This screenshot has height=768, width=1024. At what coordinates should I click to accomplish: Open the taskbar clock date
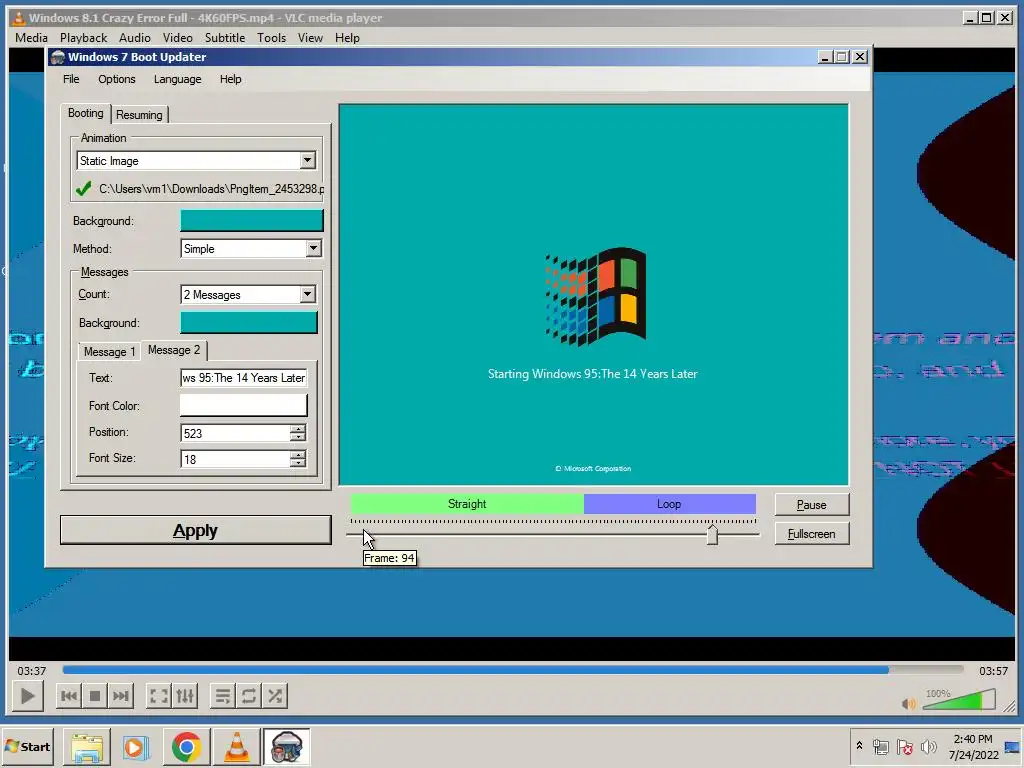(x=973, y=747)
